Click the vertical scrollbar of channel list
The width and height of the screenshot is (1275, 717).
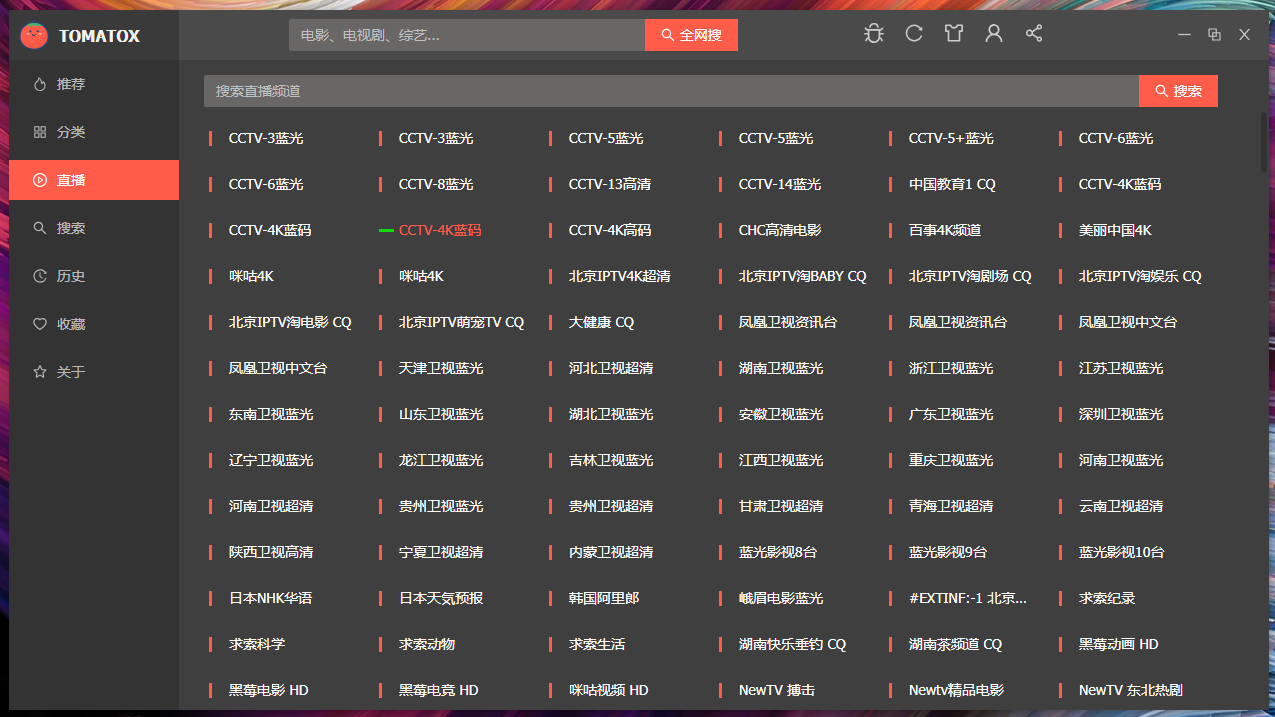(1263, 140)
